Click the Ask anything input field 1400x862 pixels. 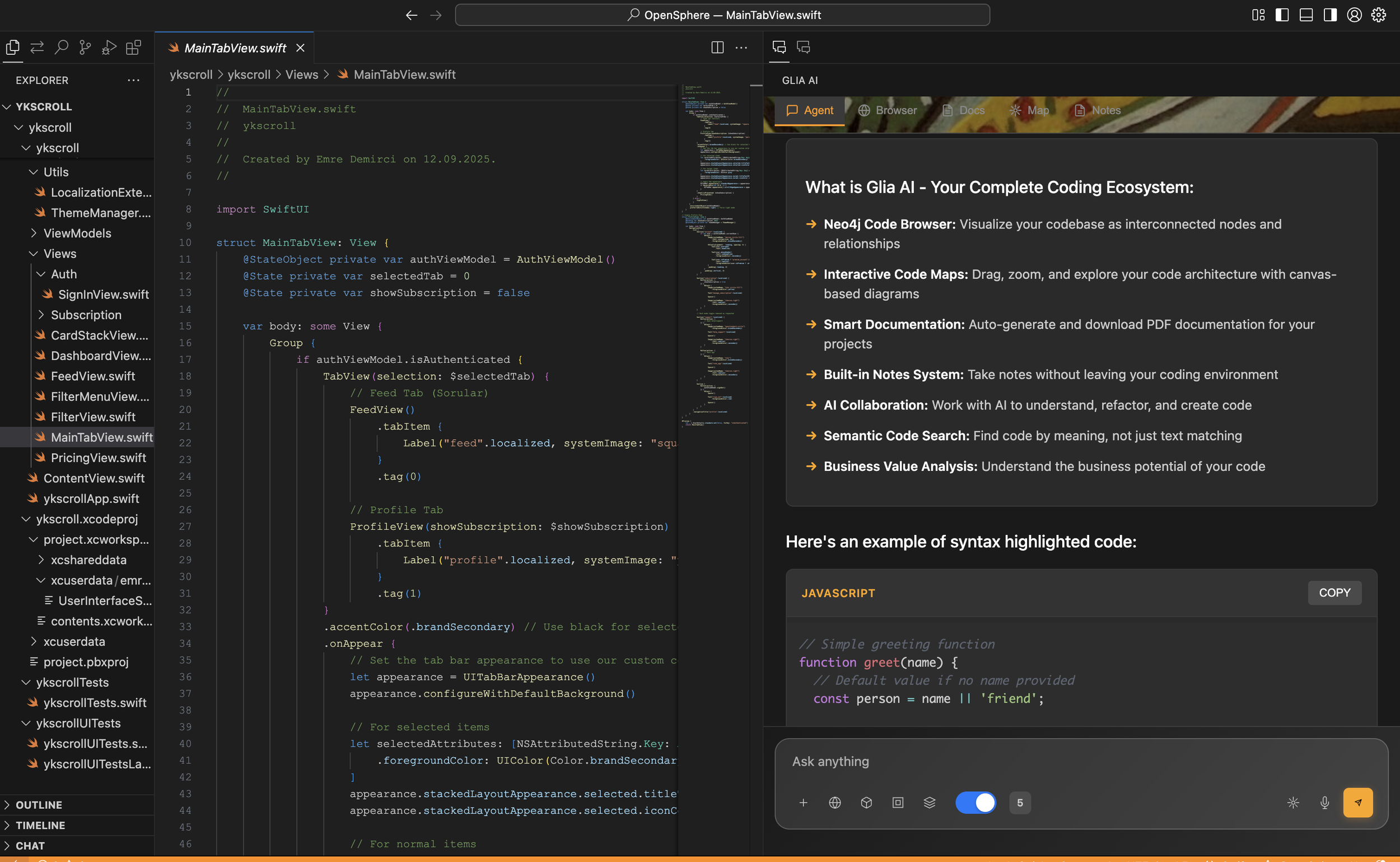[x=1081, y=761]
